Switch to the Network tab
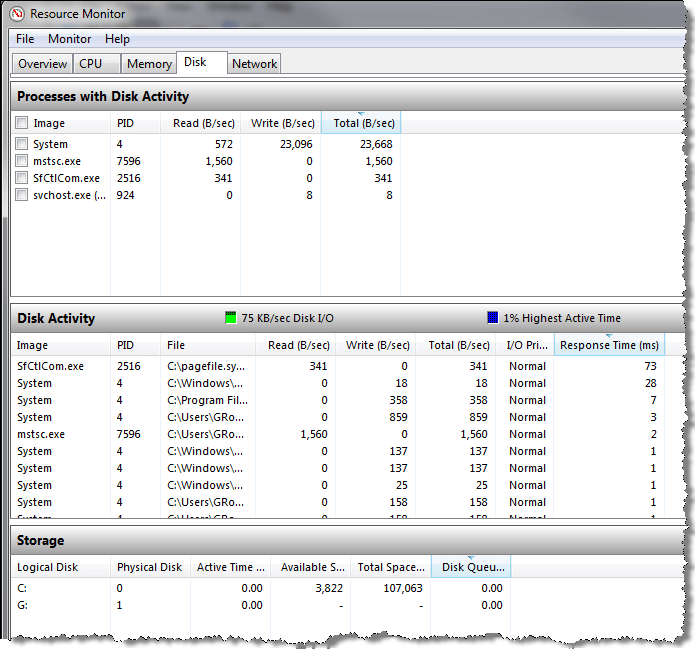This screenshot has width=695, height=649. coord(254,64)
